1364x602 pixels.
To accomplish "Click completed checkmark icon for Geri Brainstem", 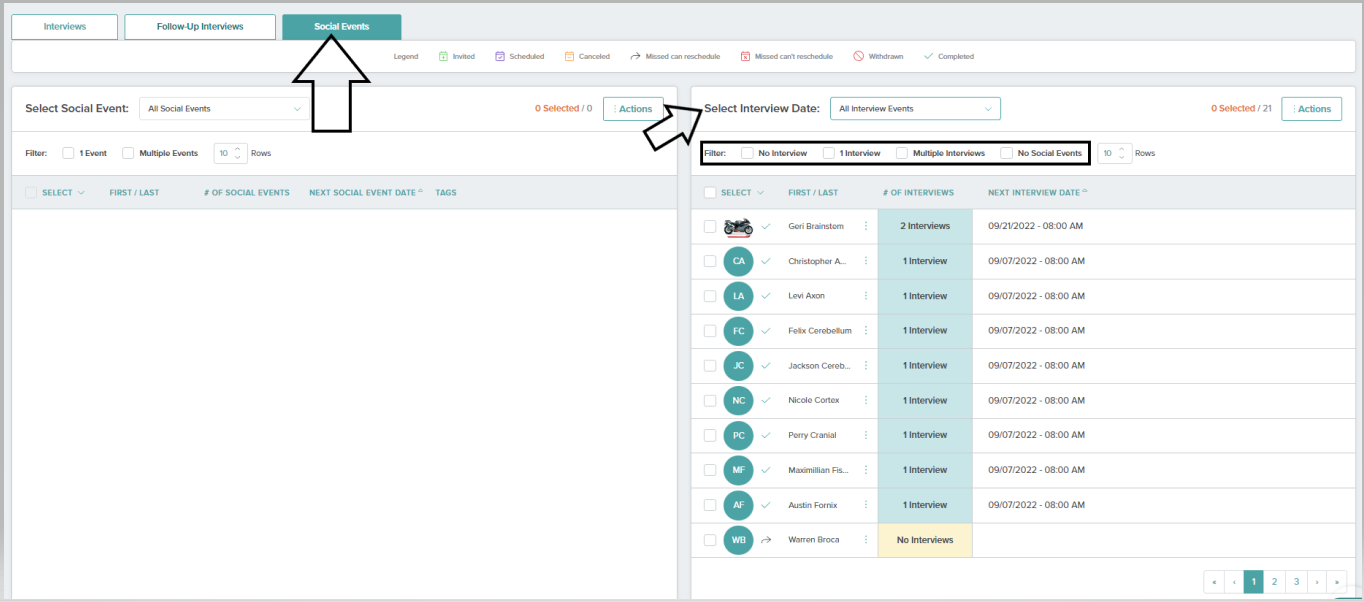I will coord(766,227).
